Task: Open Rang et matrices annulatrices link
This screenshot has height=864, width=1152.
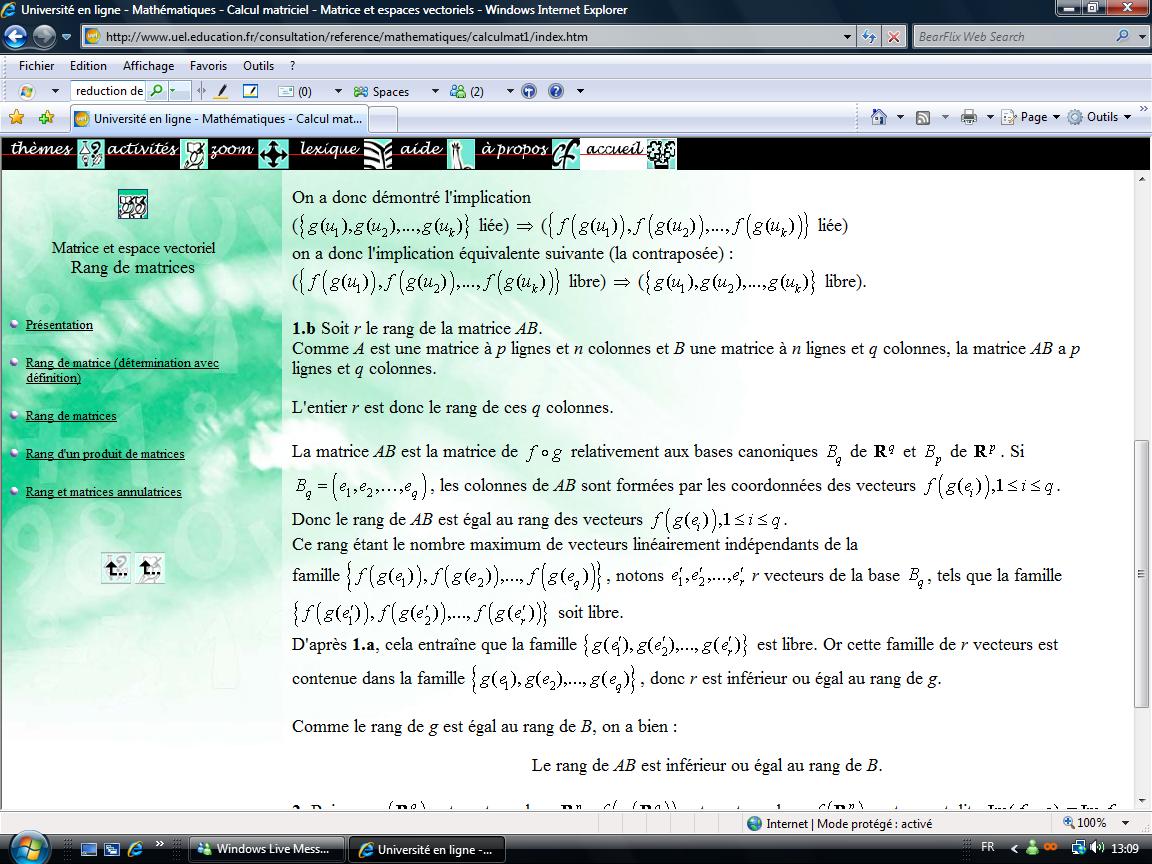Action: click(103, 492)
